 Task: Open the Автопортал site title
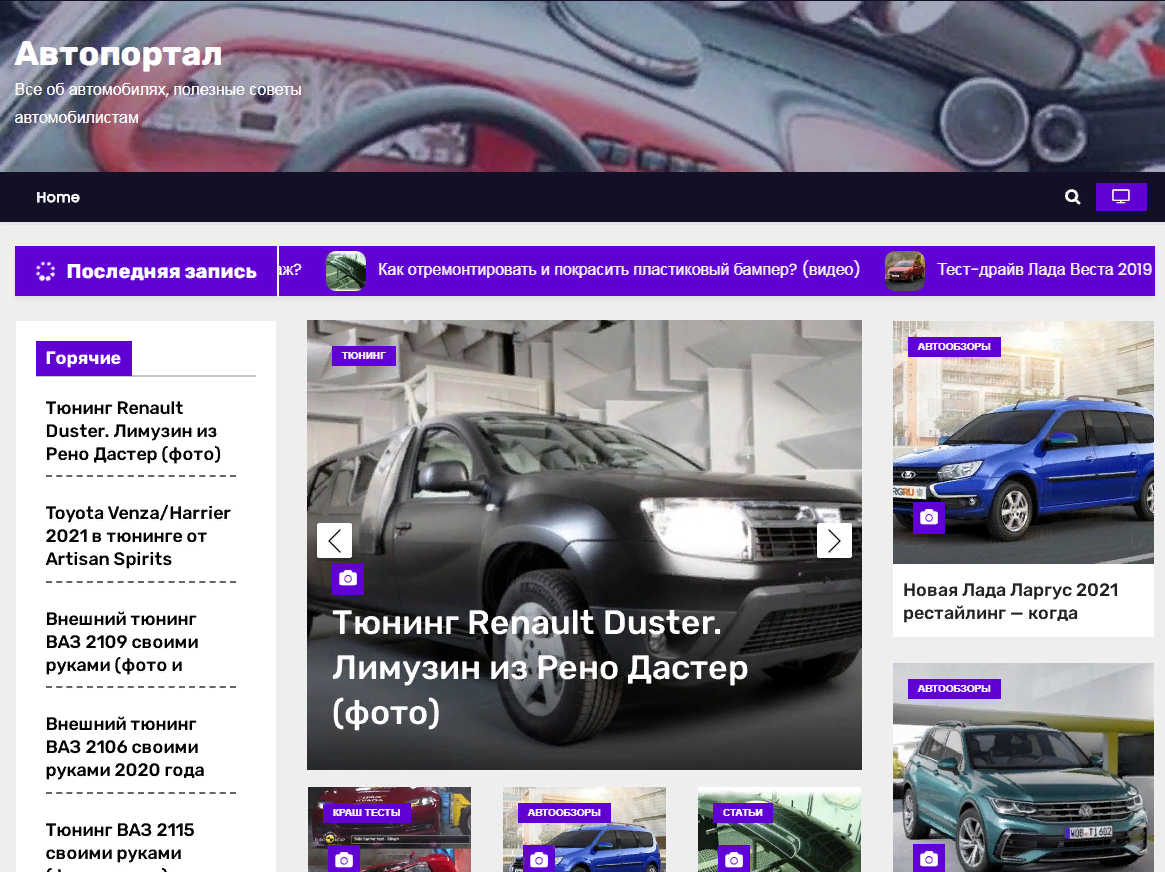pos(118,53)
